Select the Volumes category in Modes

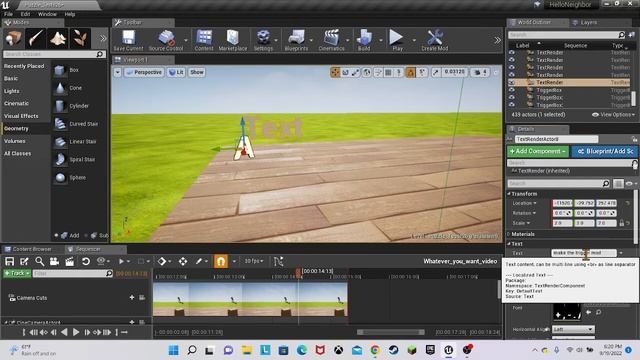click(15, 141)
